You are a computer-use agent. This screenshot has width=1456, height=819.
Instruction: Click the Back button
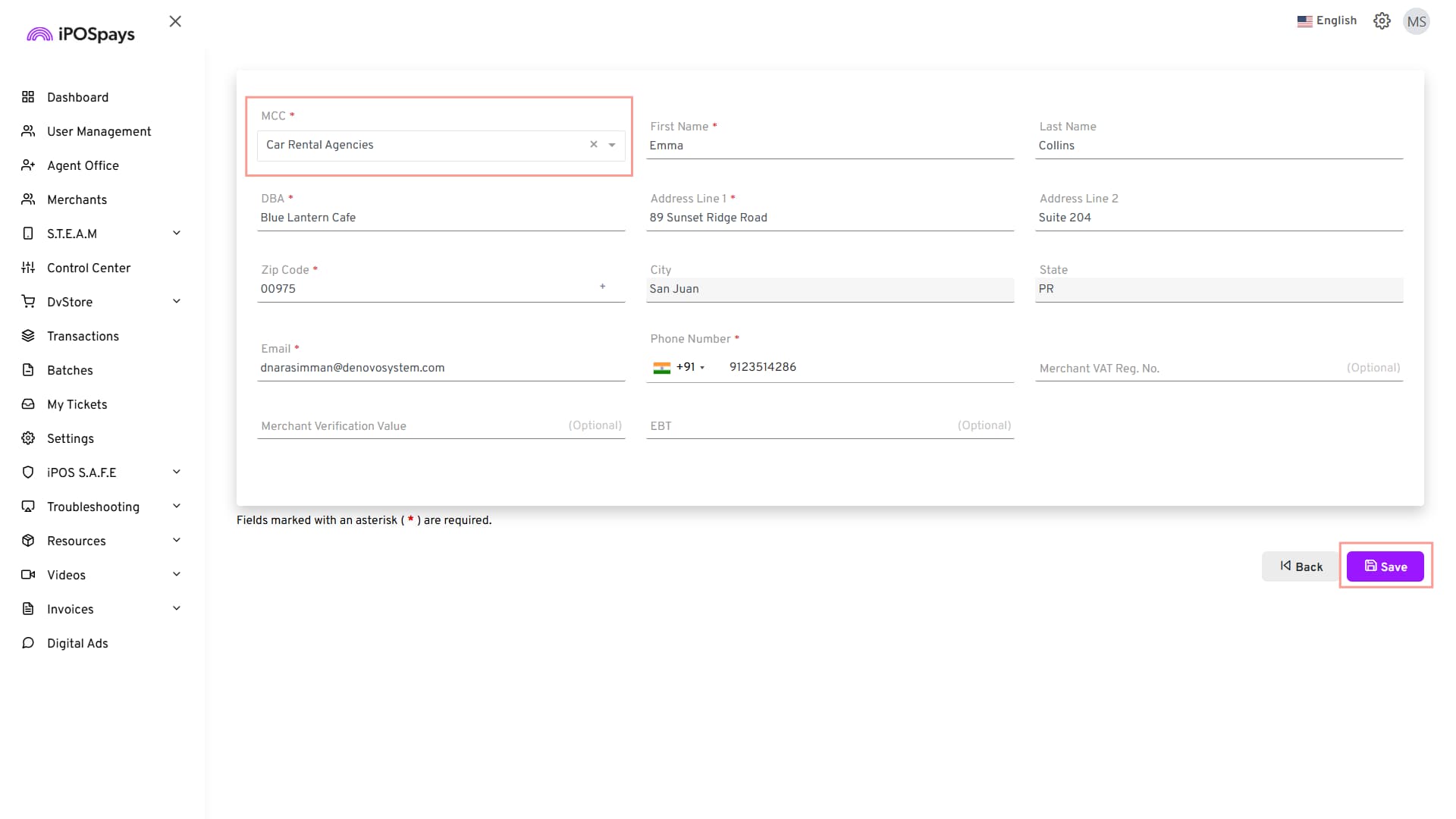[1300, 566]
